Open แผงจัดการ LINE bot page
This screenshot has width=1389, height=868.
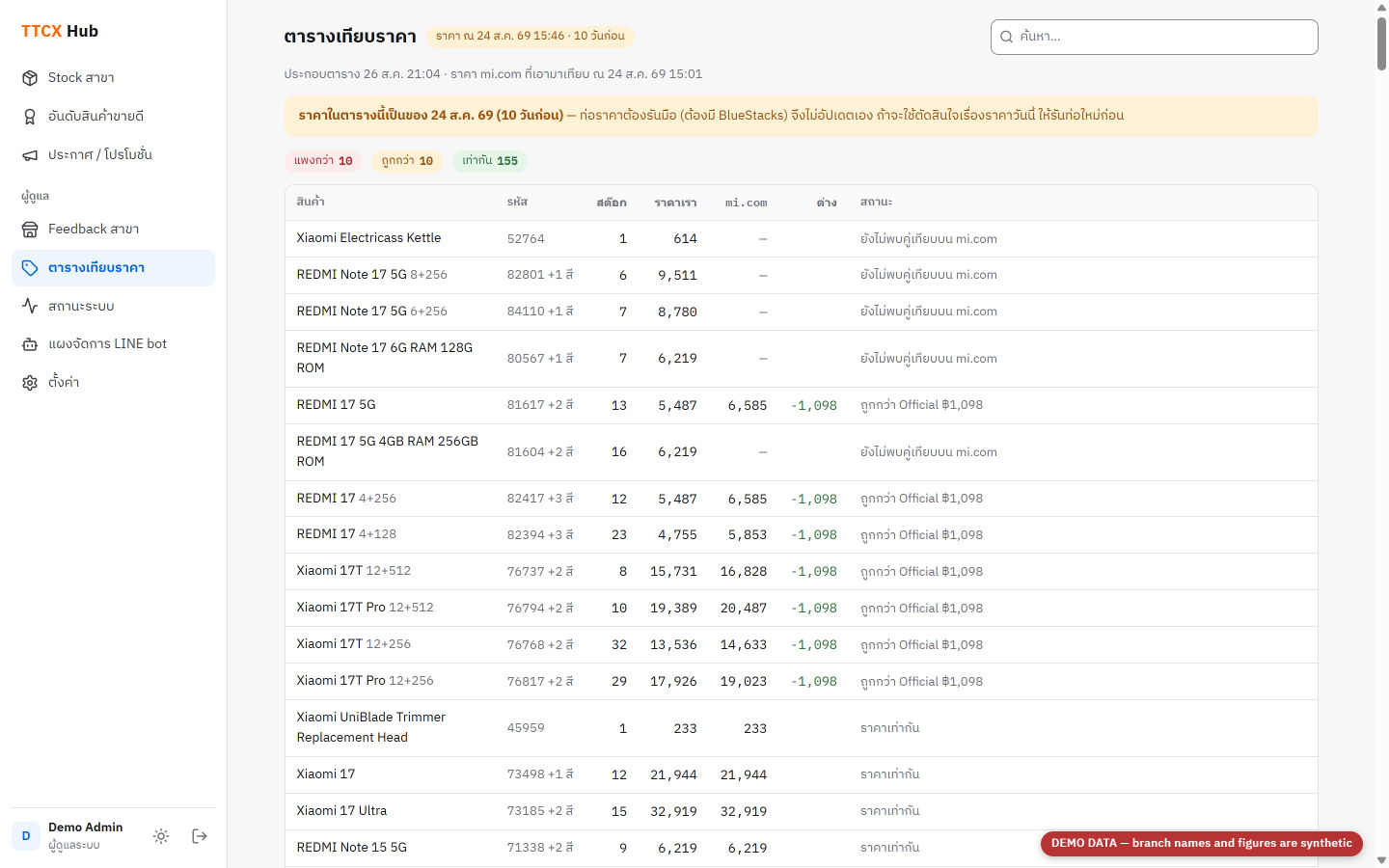point(113,344)
